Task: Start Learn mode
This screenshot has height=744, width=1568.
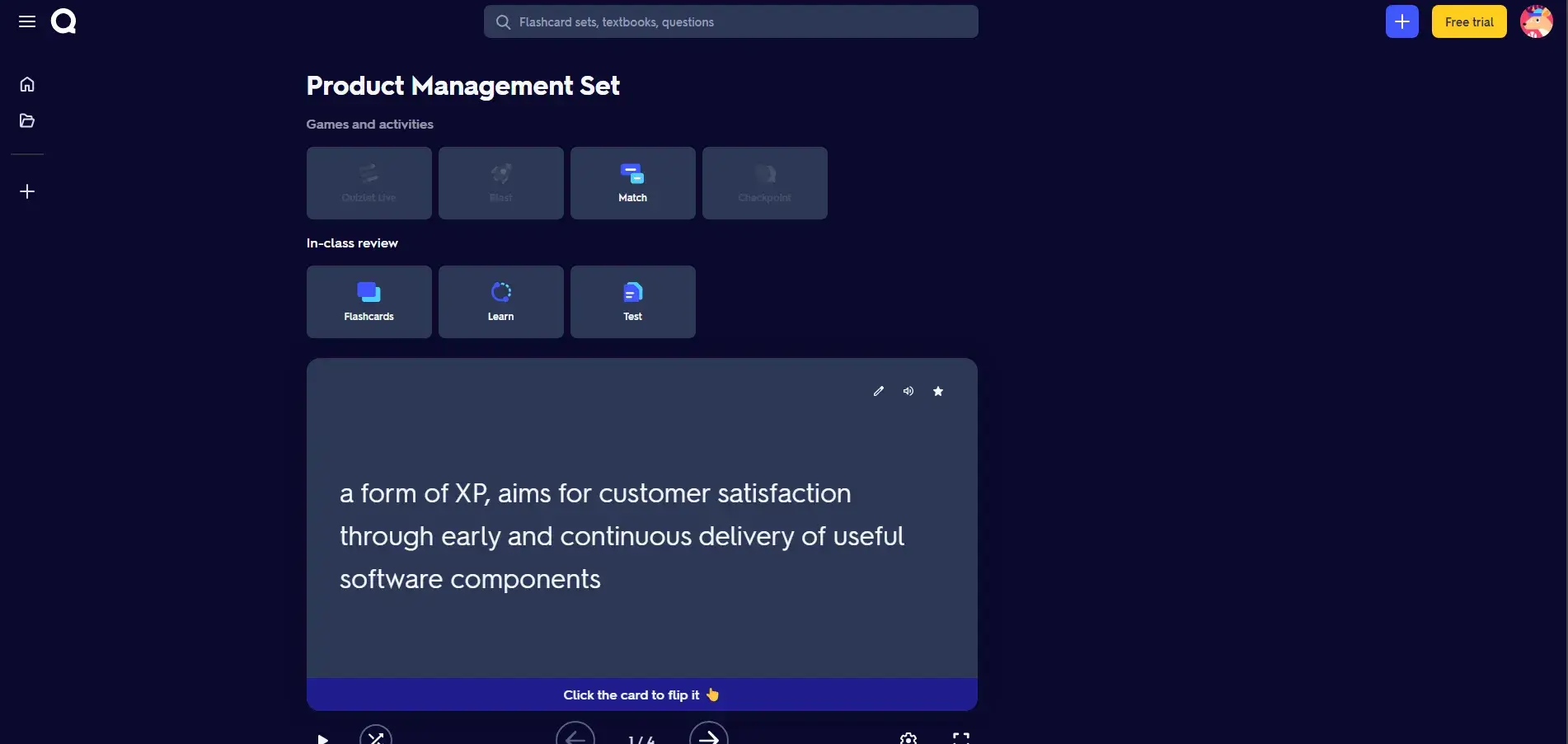Action: click(500, 302)
